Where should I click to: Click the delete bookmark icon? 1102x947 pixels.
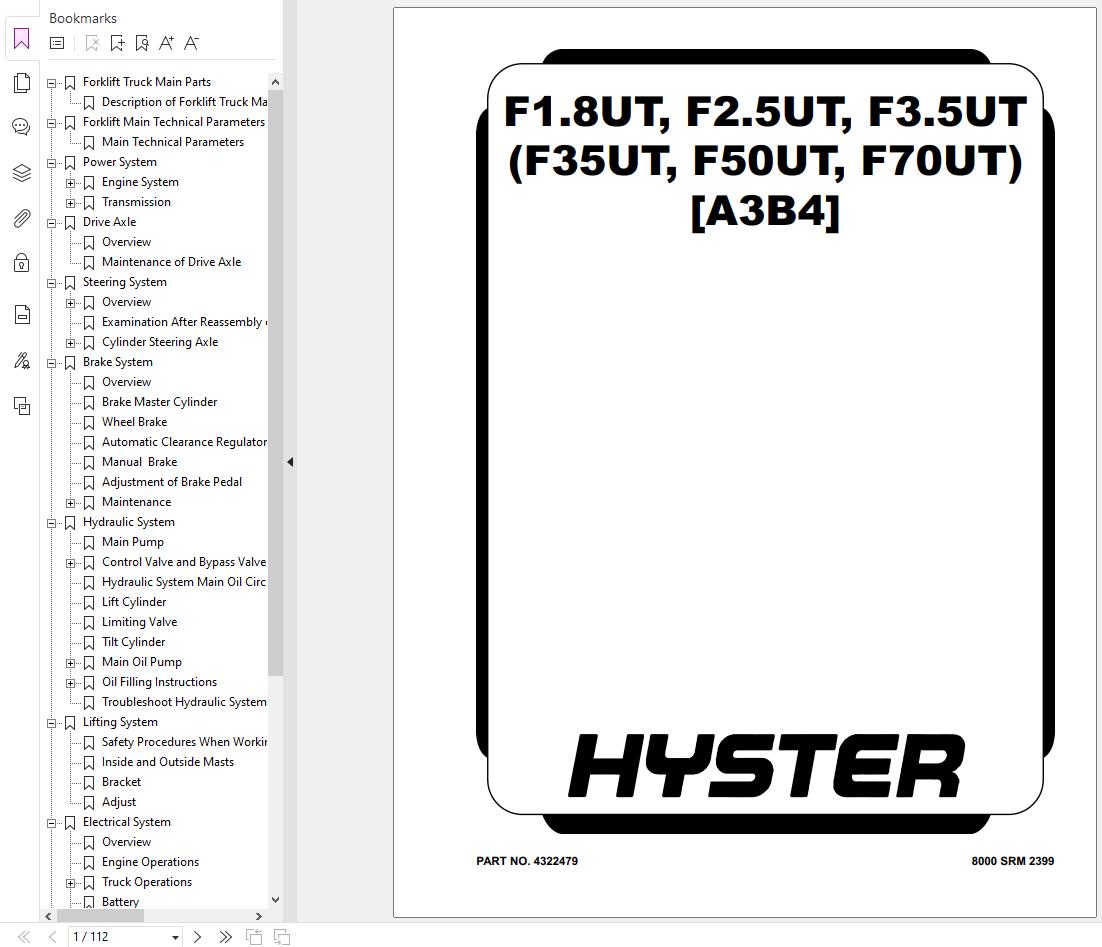coord(92,44)
